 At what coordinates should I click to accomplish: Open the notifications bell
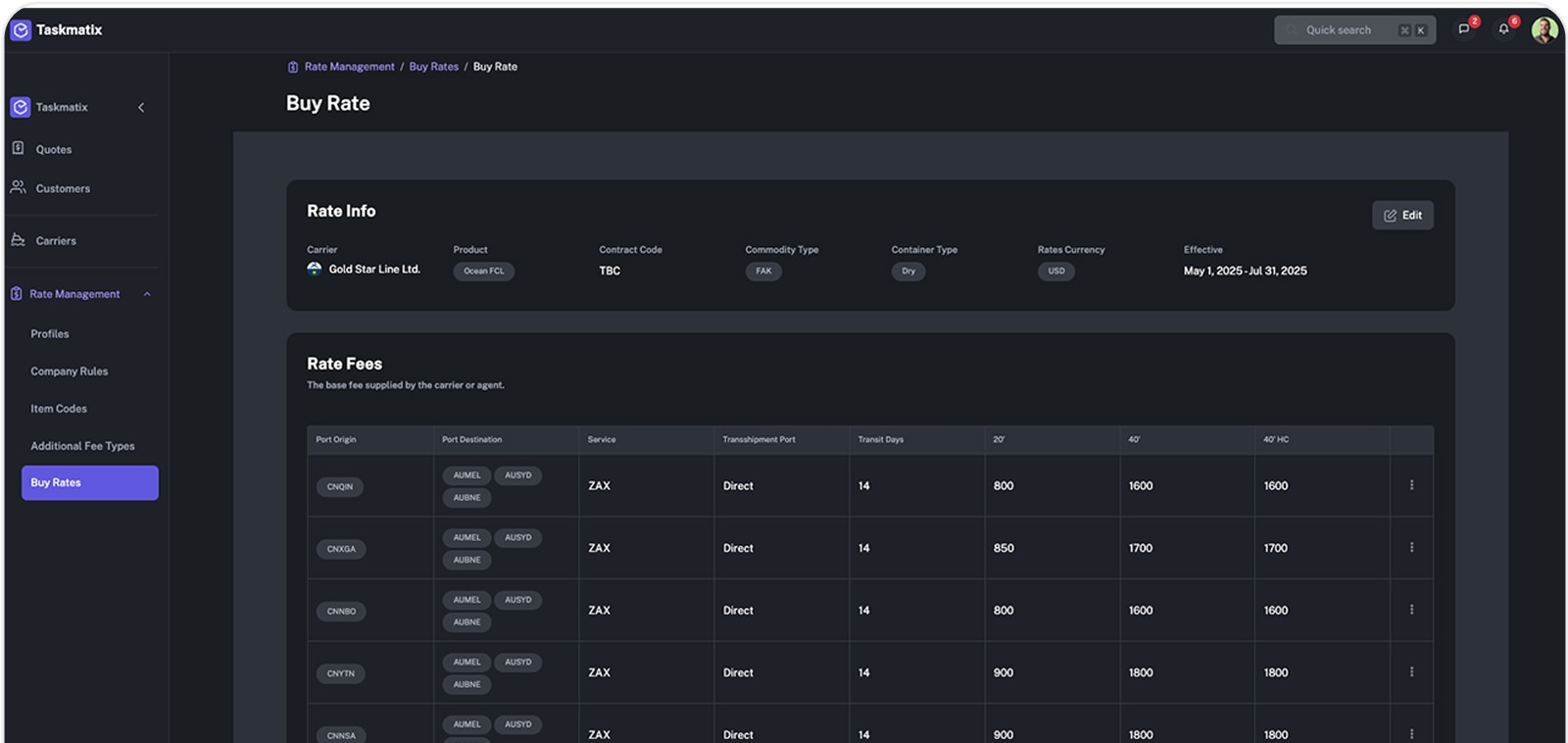click(x=1504, y=29)
